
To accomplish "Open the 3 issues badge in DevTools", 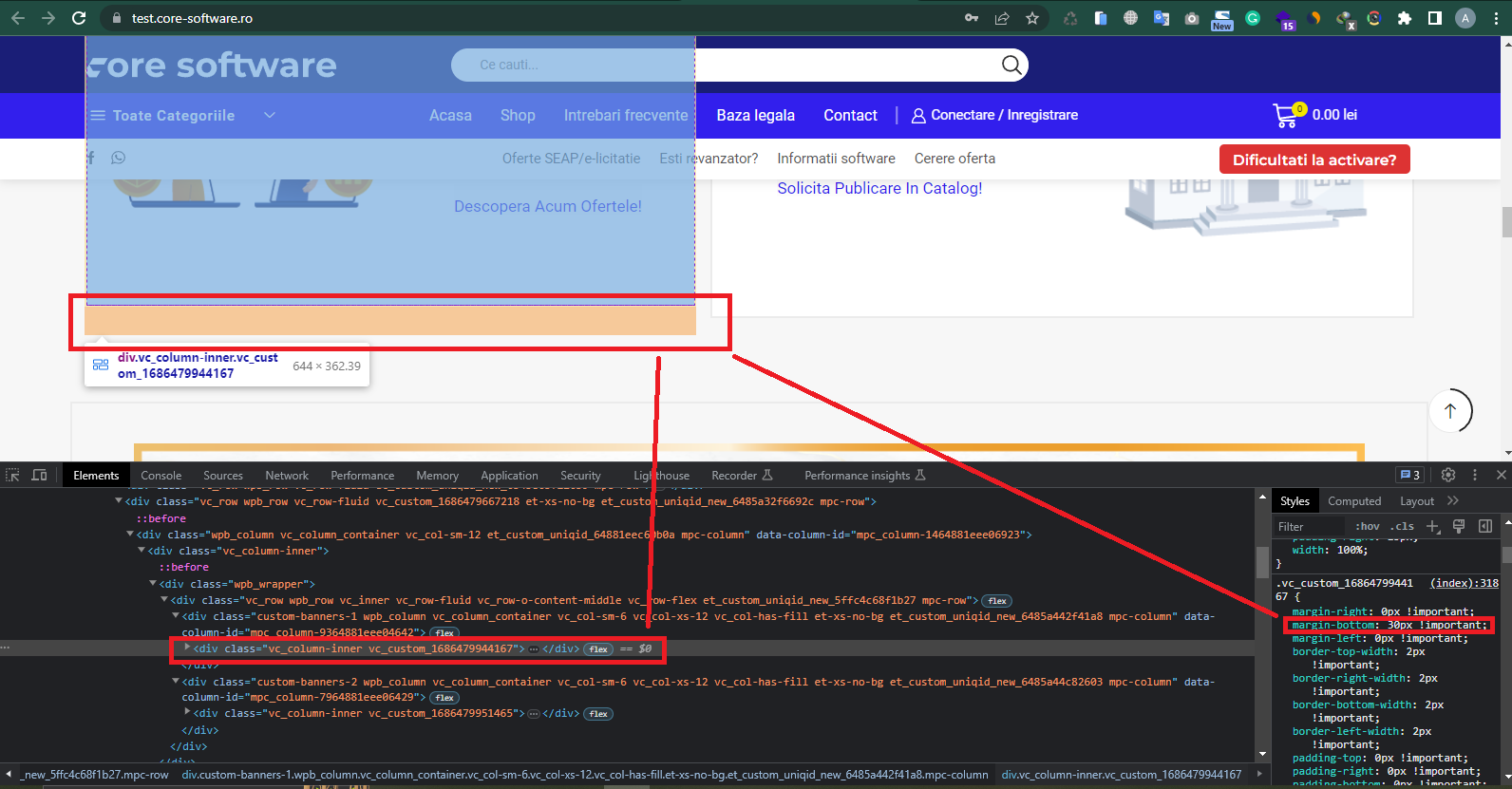I will 1410,475.
